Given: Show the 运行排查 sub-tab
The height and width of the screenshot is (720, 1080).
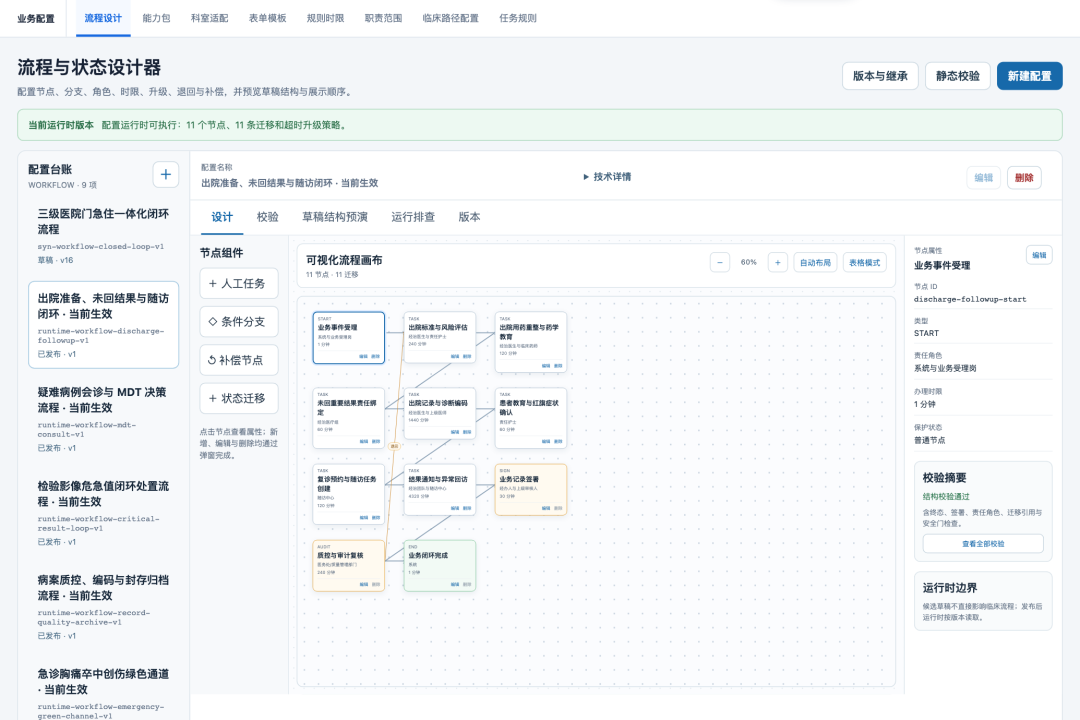Looking at the screenshot, I should tap(413, 217).
